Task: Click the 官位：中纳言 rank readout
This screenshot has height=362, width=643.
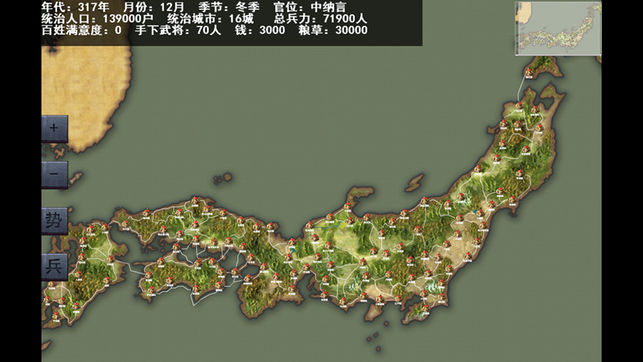Action: (310, 7)
